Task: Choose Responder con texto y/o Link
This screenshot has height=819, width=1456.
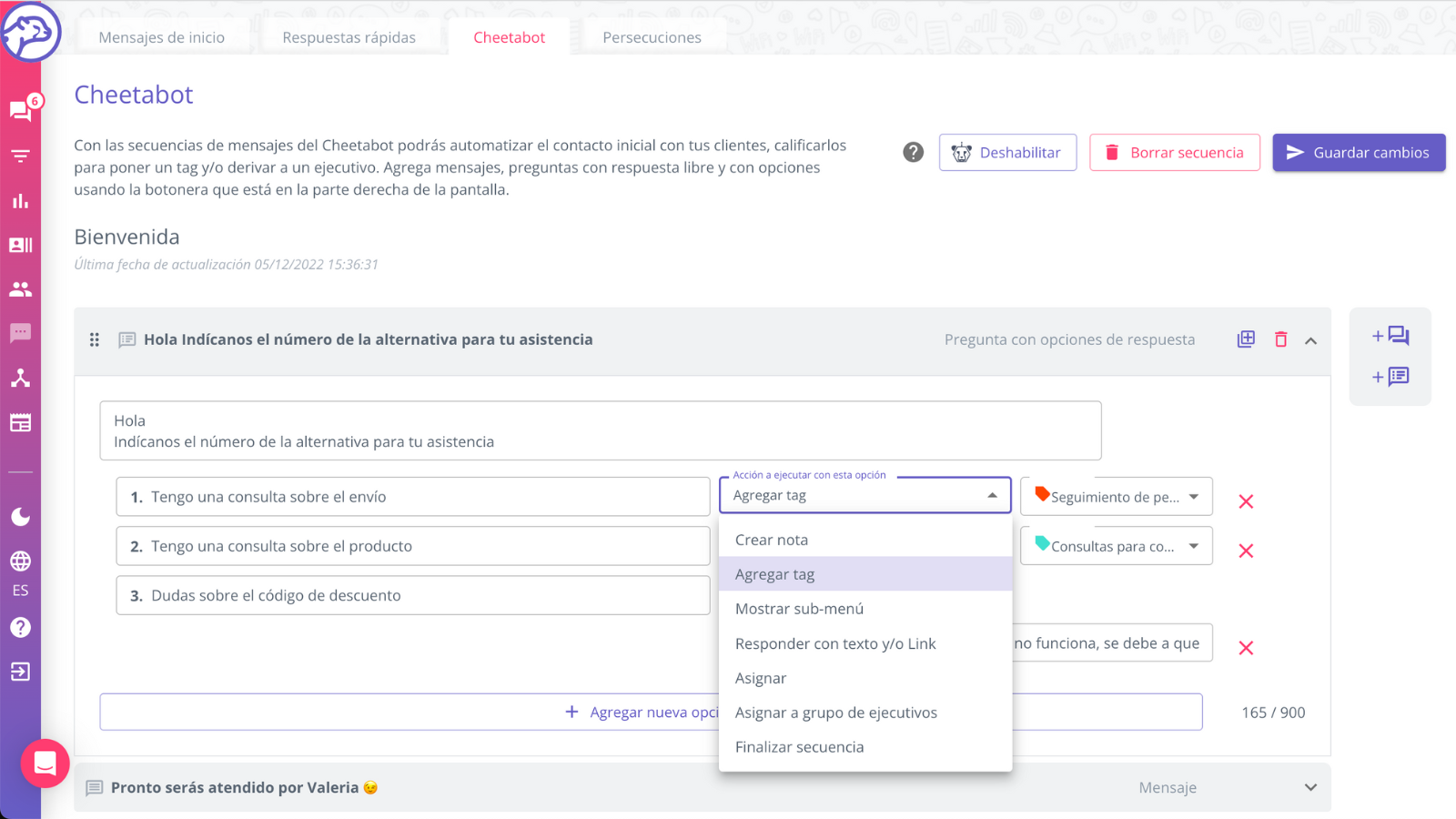Action: [865, 643]
